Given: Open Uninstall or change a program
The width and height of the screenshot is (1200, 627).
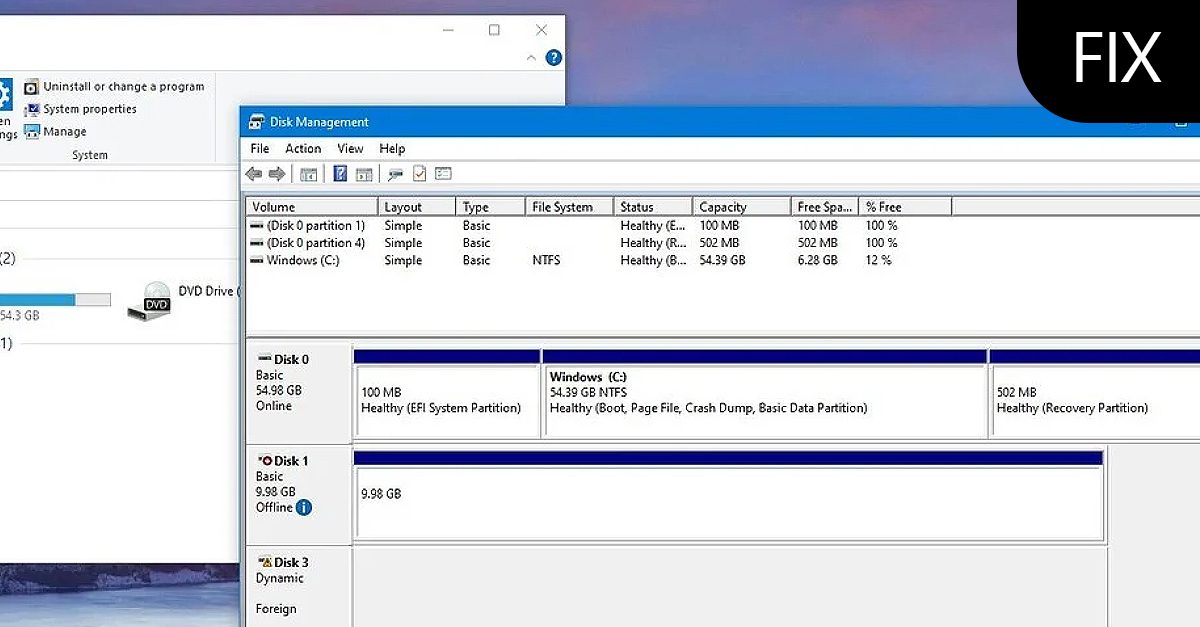Looking at the screenshot, I should tap(120, 86).
